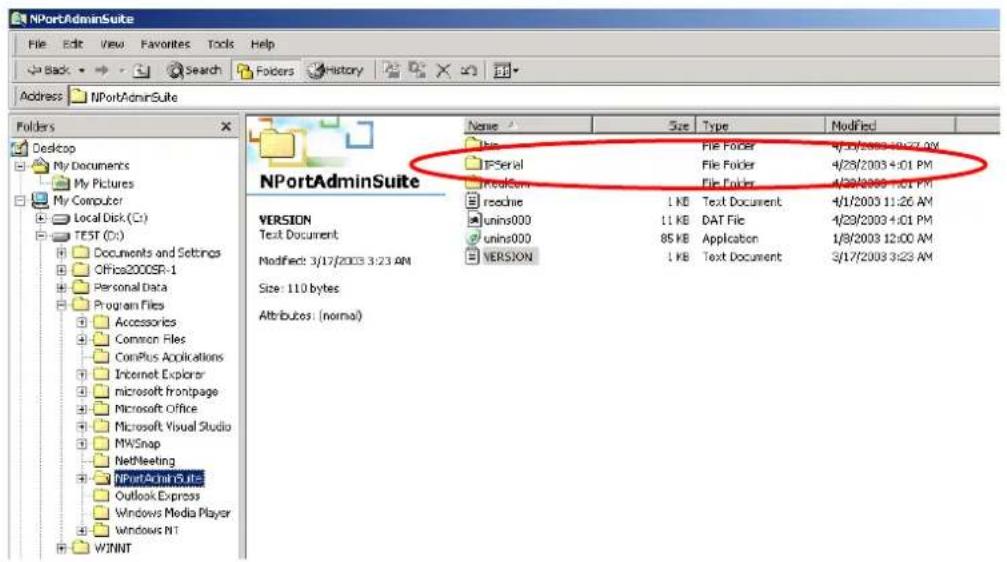This screenshot has width=1007, height=562.
Task: Sort files by Modified column
Action: [890, 126]
